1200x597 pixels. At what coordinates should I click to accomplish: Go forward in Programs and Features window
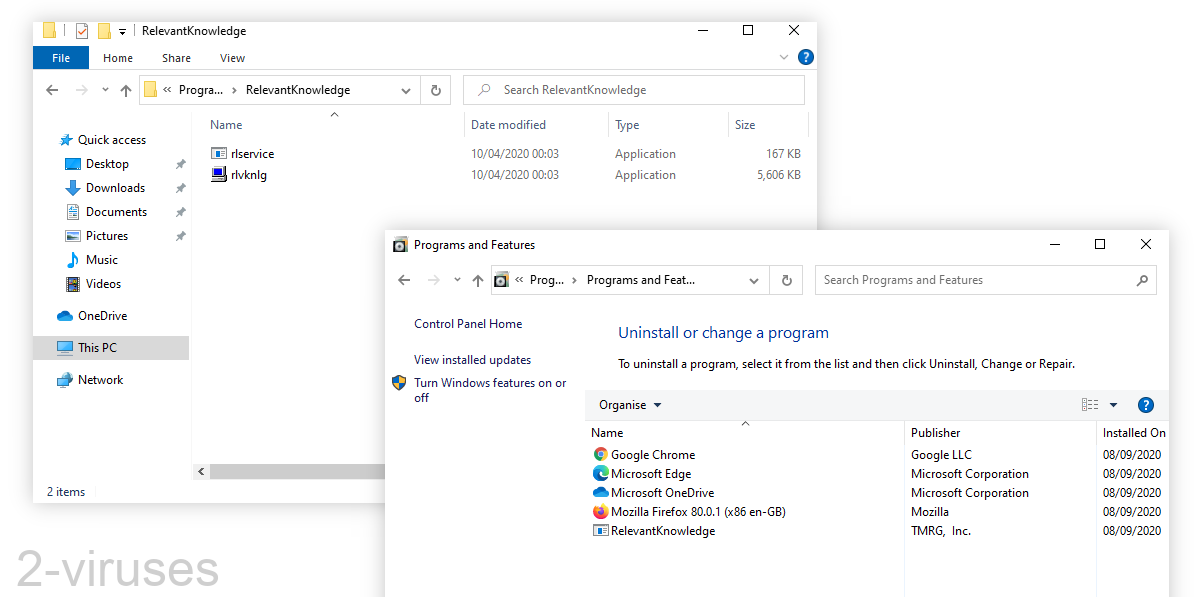click(433, 280)
